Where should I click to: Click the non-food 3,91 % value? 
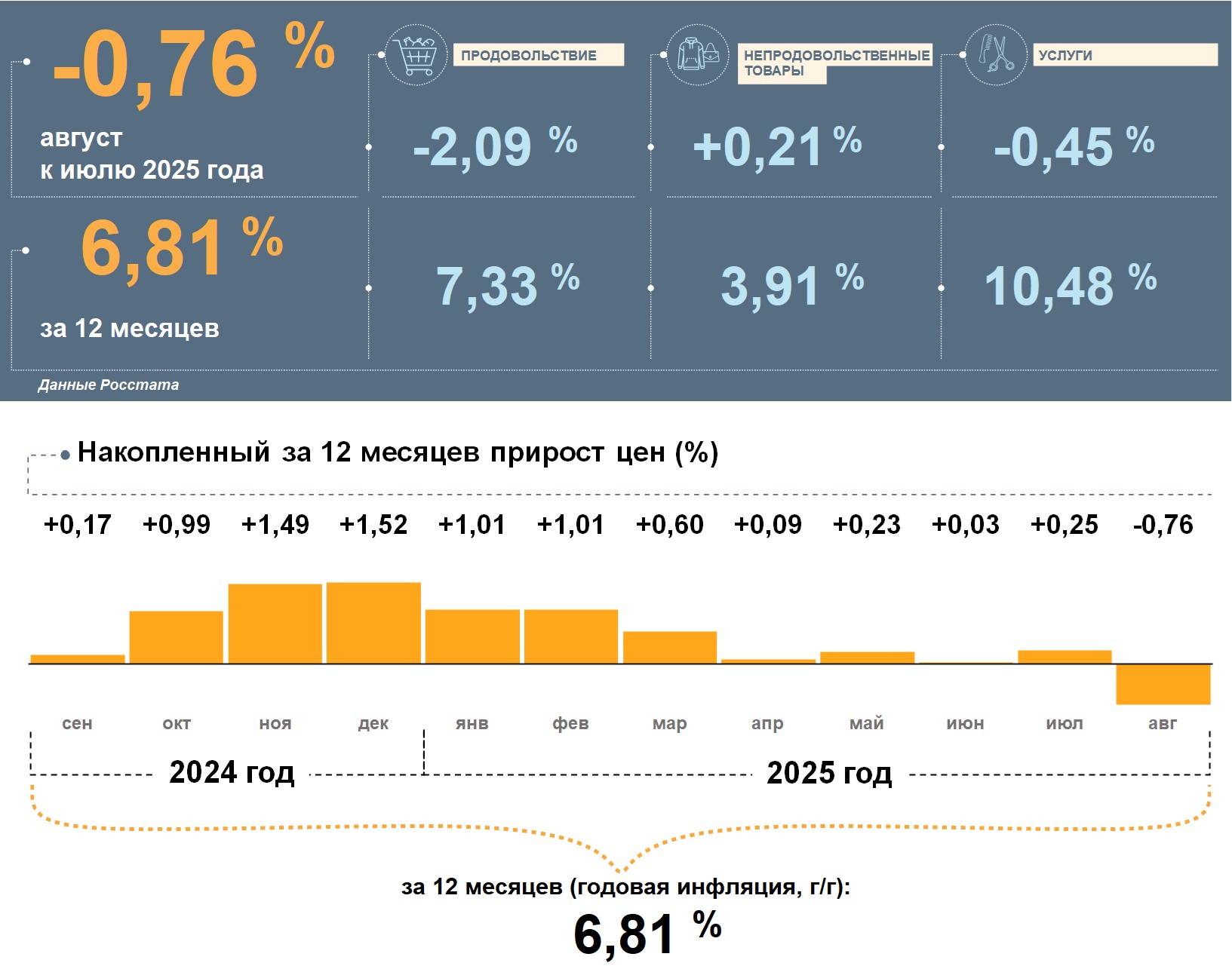[x=792, y=285]
